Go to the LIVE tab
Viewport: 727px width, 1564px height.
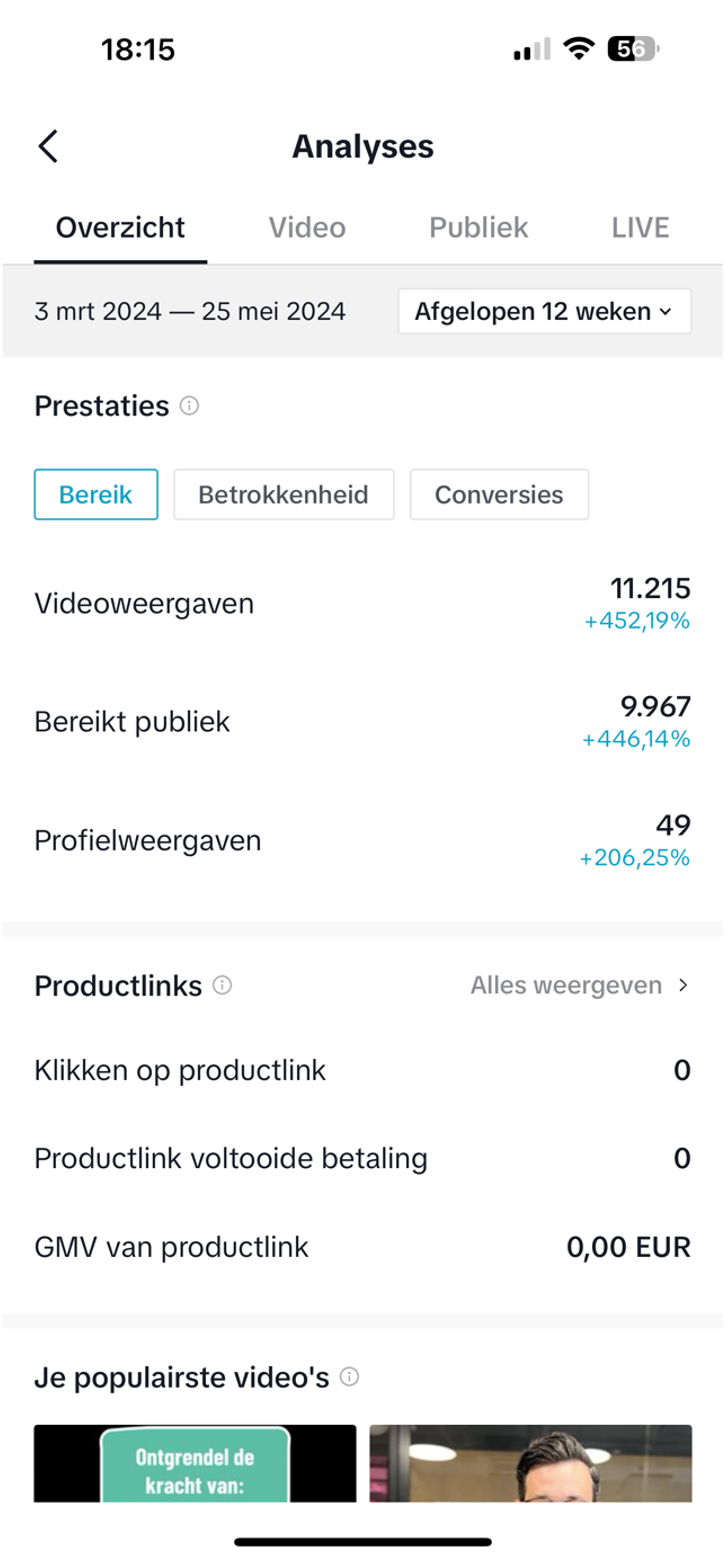tap(640, 228)
